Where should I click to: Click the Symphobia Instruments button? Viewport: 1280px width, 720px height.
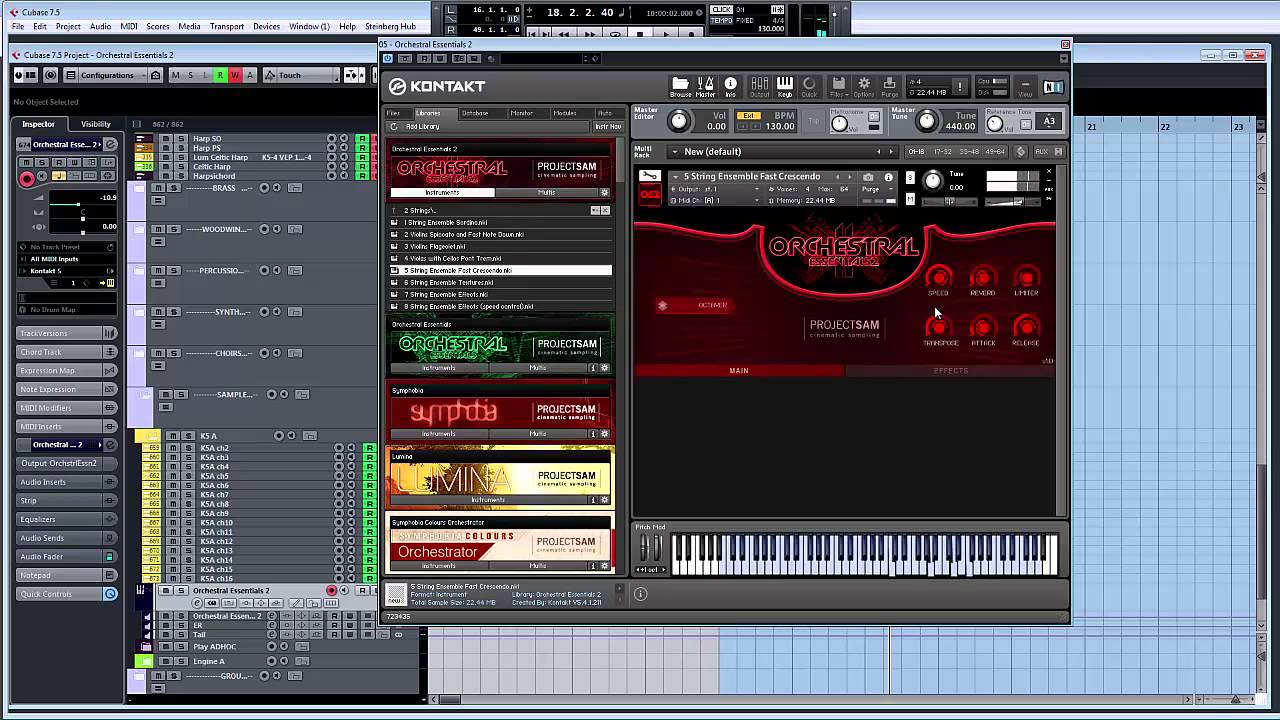(439, 434)
